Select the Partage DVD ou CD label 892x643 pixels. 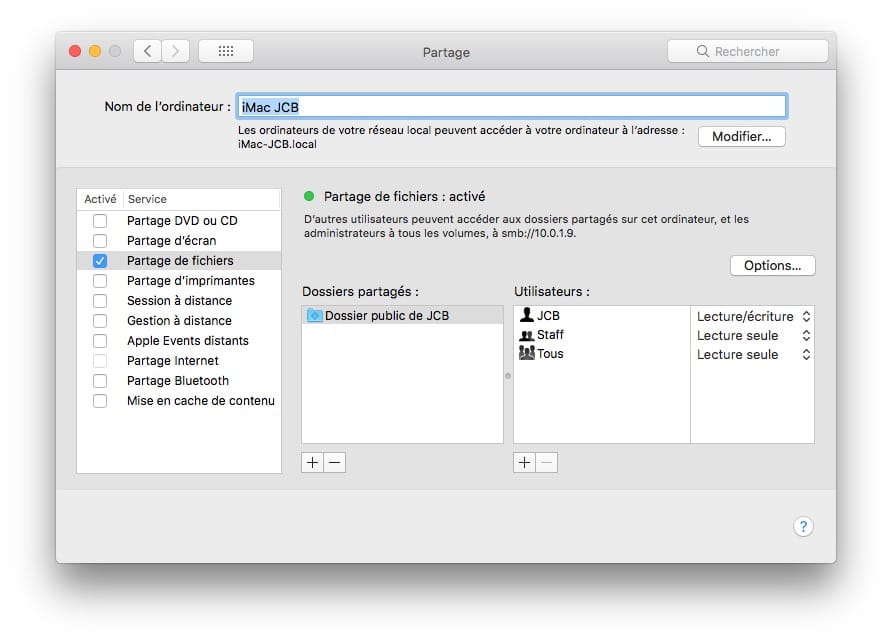click(x=182, y=221)
